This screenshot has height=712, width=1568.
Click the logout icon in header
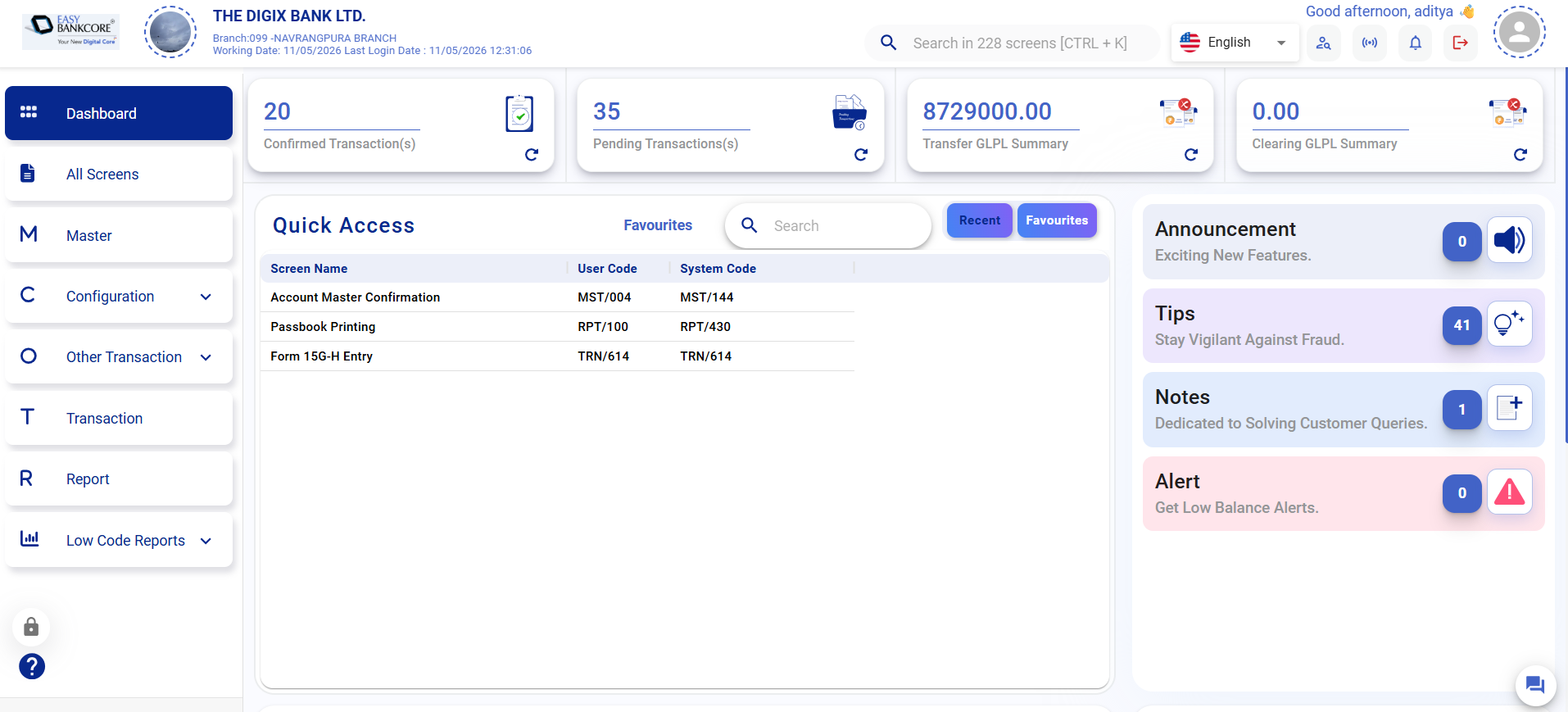1461,43
